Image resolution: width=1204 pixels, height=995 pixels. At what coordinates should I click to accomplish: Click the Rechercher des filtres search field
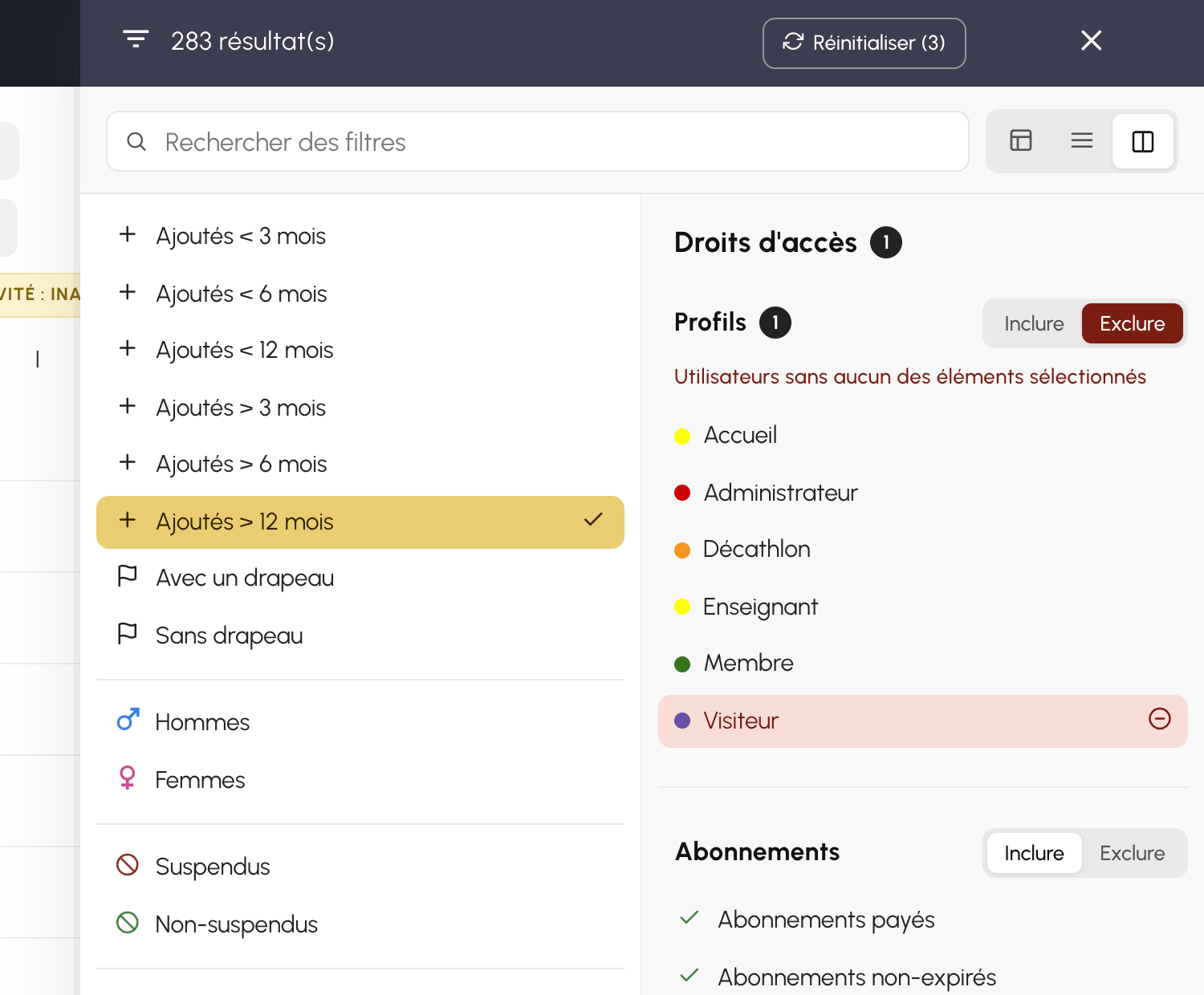tap(538, 141)
